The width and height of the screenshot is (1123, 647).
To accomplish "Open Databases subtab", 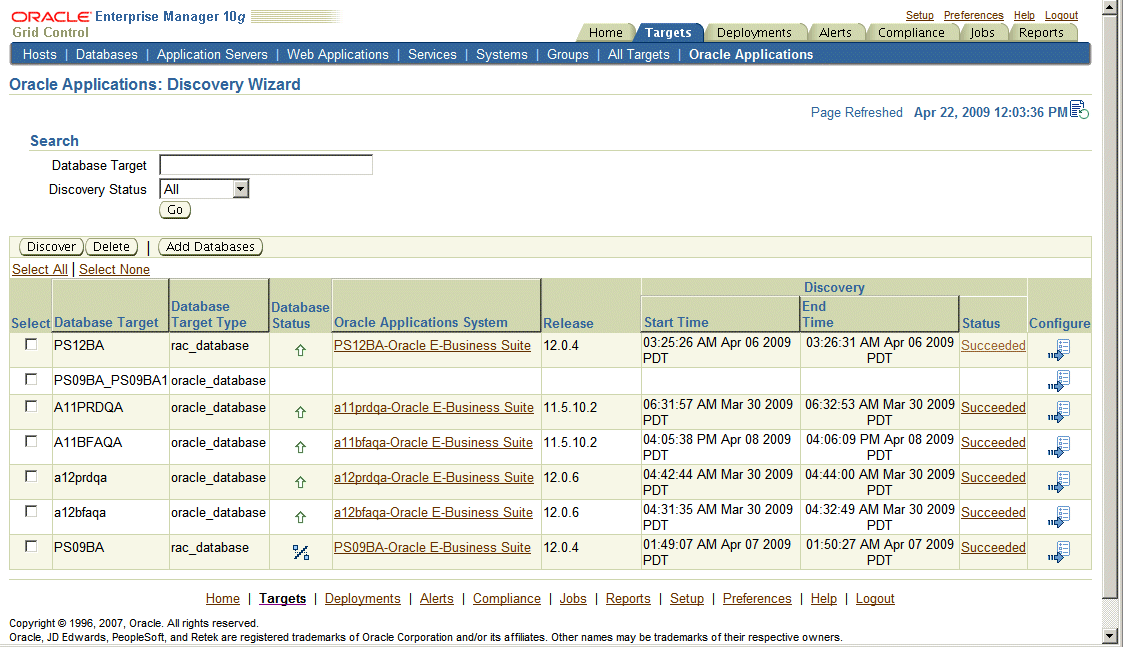I will tap(107, 54).
